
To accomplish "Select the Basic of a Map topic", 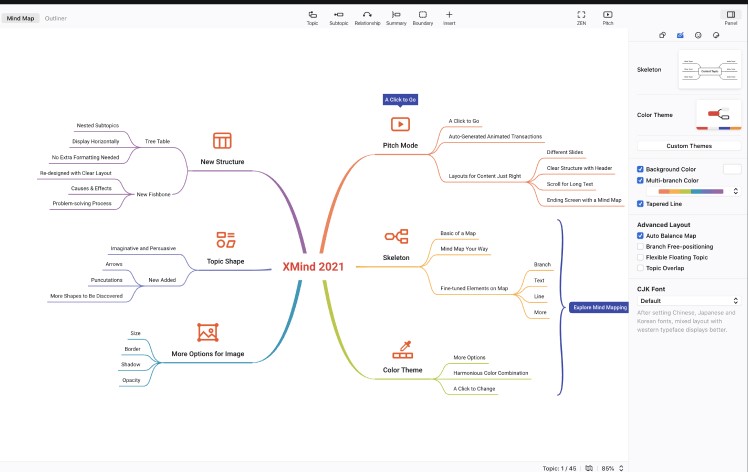I will tap(458, 233).
